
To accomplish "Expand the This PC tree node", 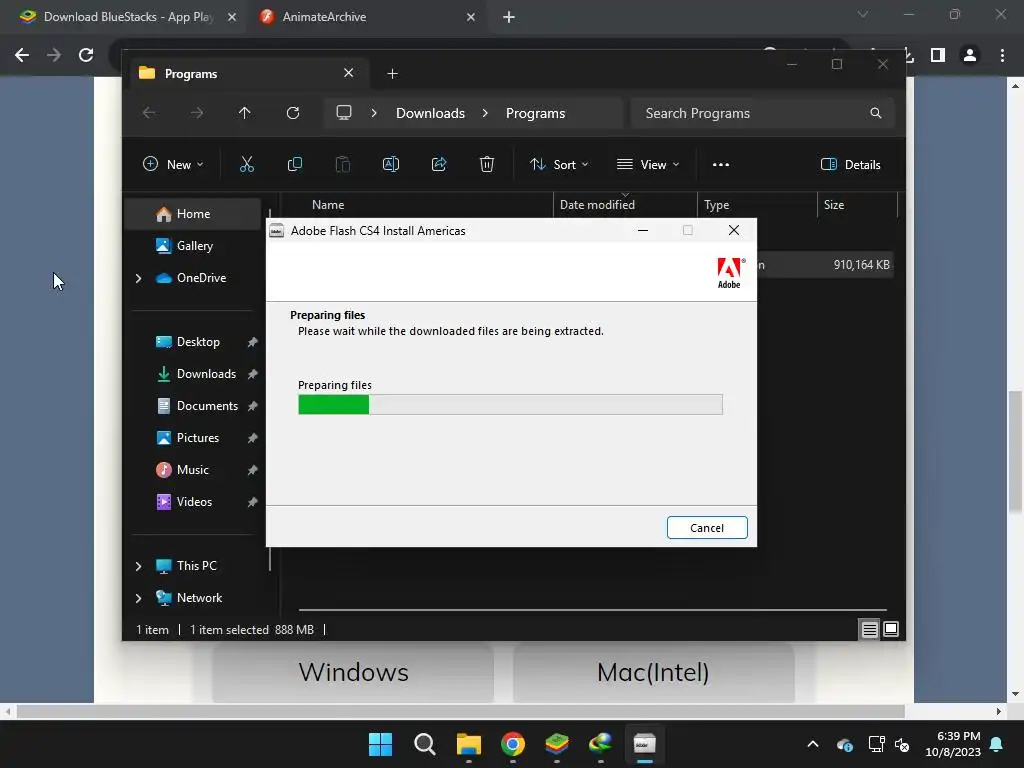I will tap(138, 566).
